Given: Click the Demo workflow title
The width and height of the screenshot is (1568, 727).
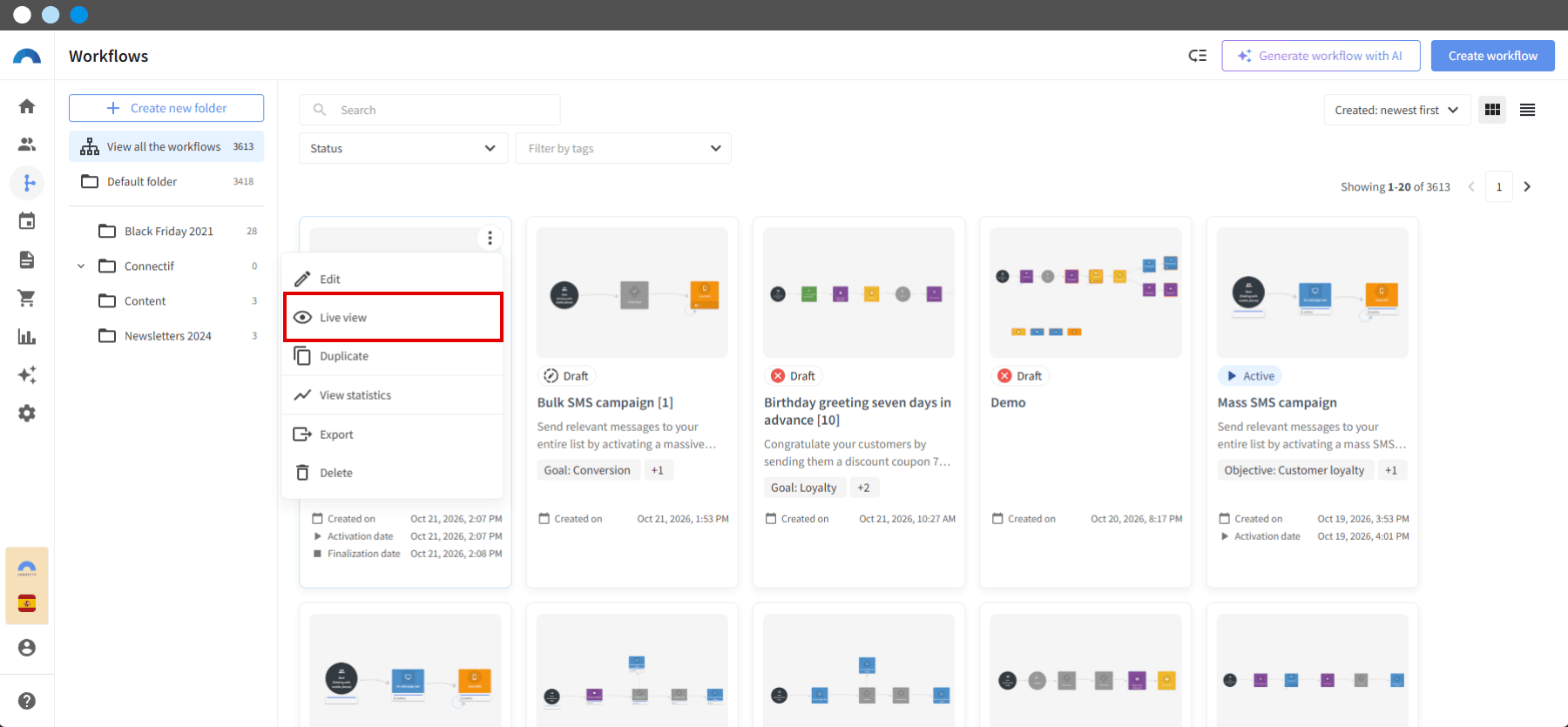Looking at the screenshot, I should 1008,402.
